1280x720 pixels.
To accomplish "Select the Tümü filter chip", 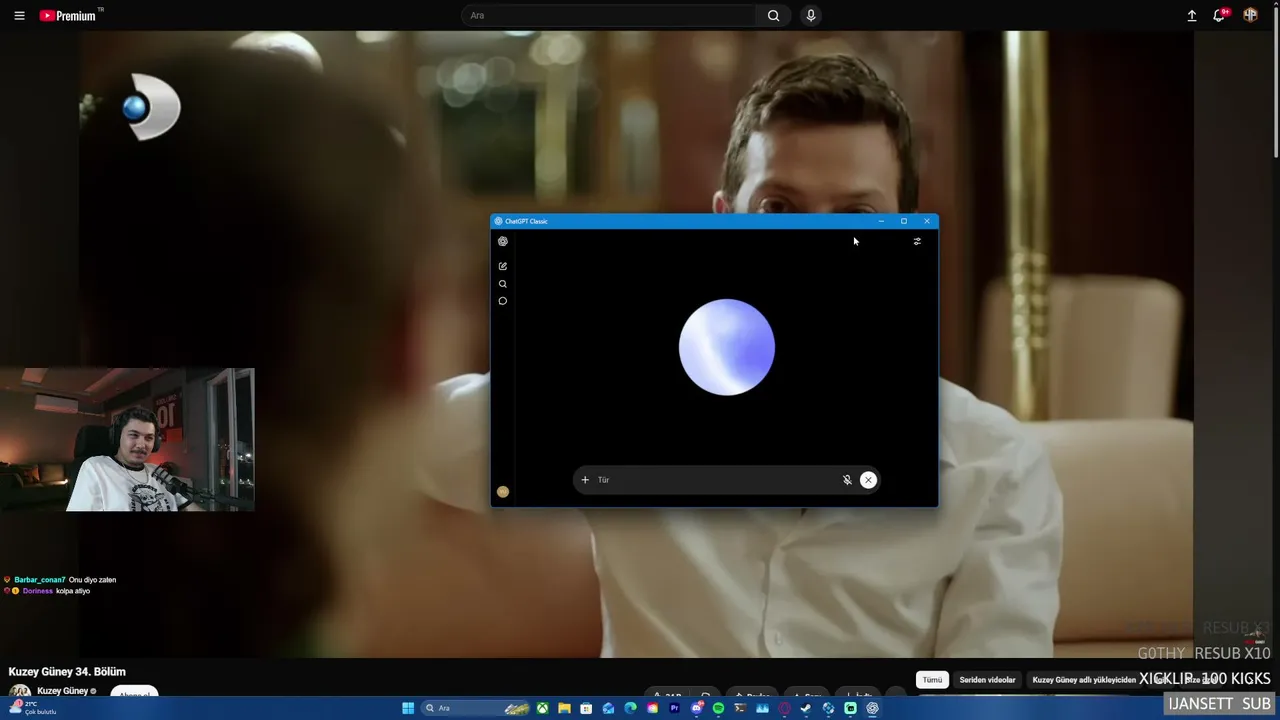I will (932, 680).
